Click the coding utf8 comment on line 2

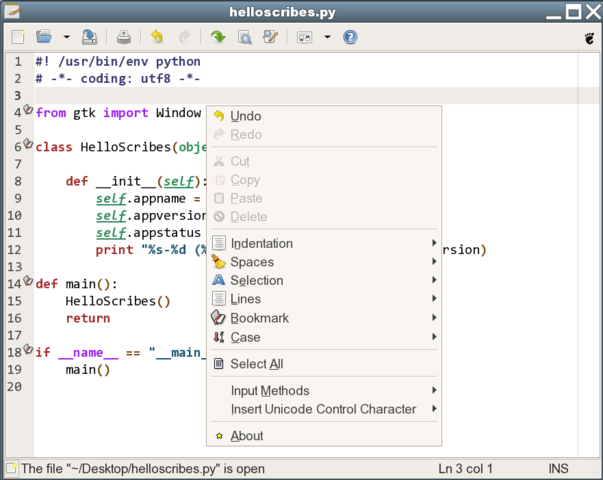coord(118,79)
